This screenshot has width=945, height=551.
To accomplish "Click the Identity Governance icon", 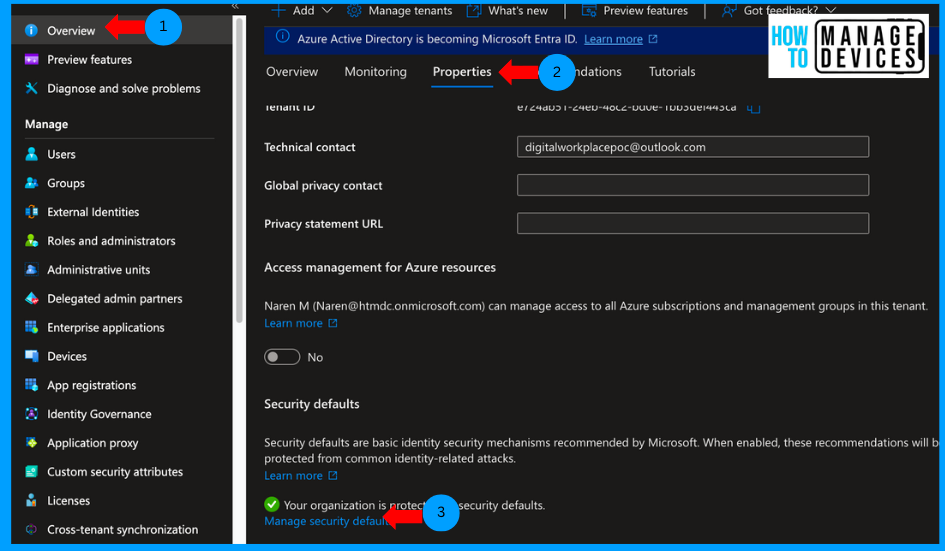I will pos(31,414).
